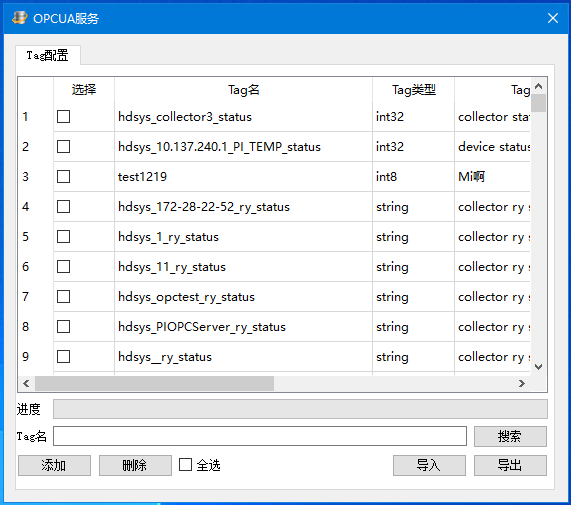
Task: Click the 选择 column header
Action: pos(84,90)
